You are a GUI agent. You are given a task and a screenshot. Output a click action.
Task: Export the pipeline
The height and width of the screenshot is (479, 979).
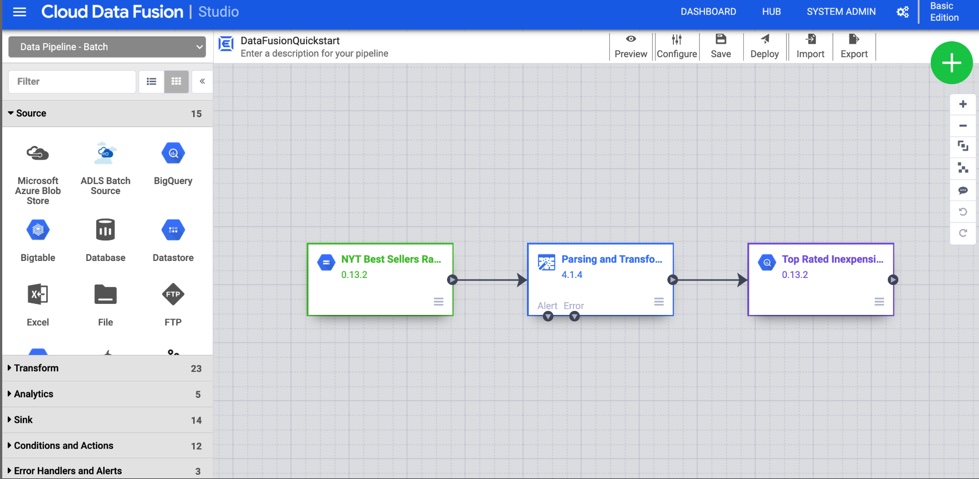(x=854, y=47)
